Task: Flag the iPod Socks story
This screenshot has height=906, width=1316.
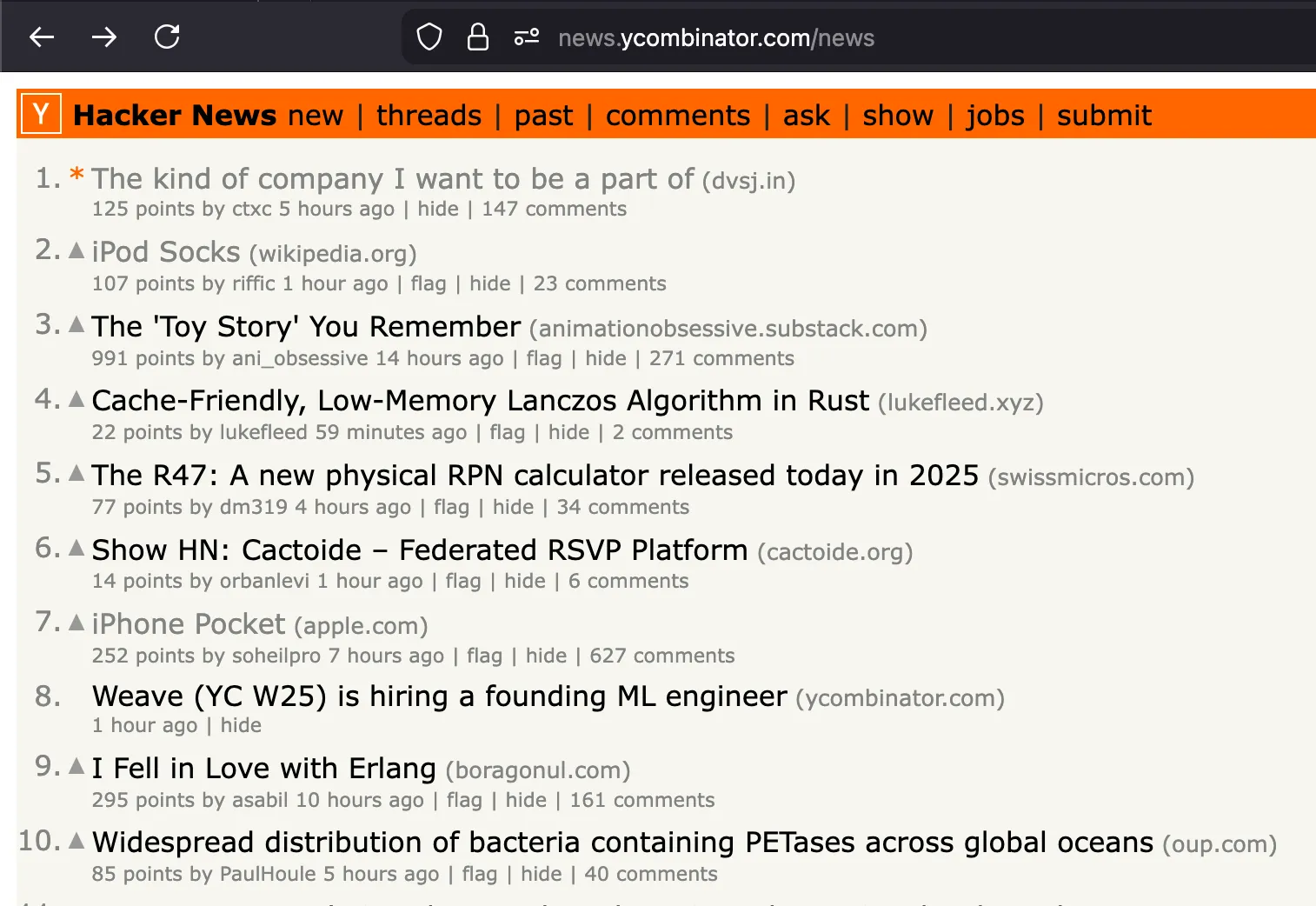Action: click(429, 283)
